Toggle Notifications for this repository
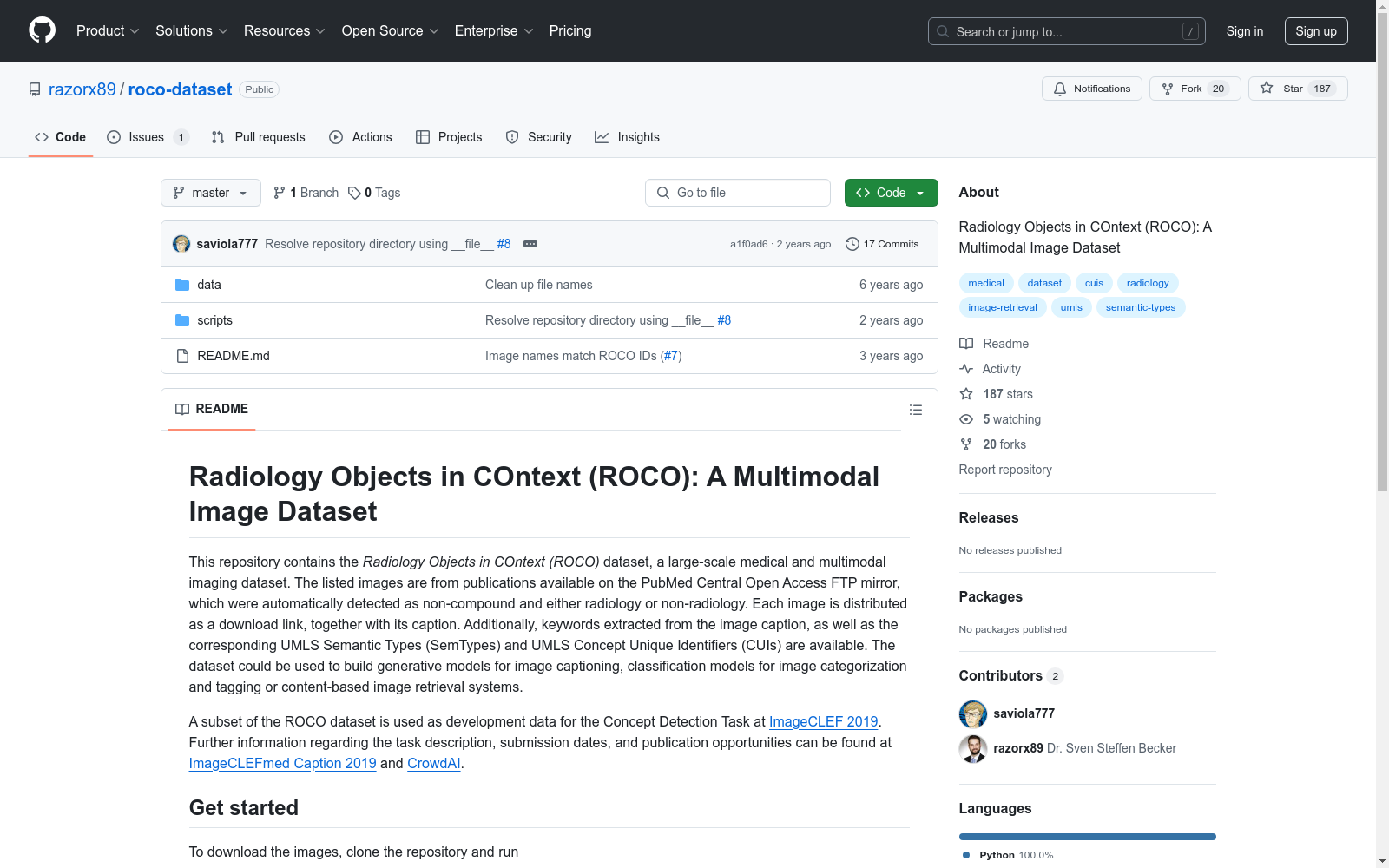The image size is (1389, 868). click(1091, 89)
